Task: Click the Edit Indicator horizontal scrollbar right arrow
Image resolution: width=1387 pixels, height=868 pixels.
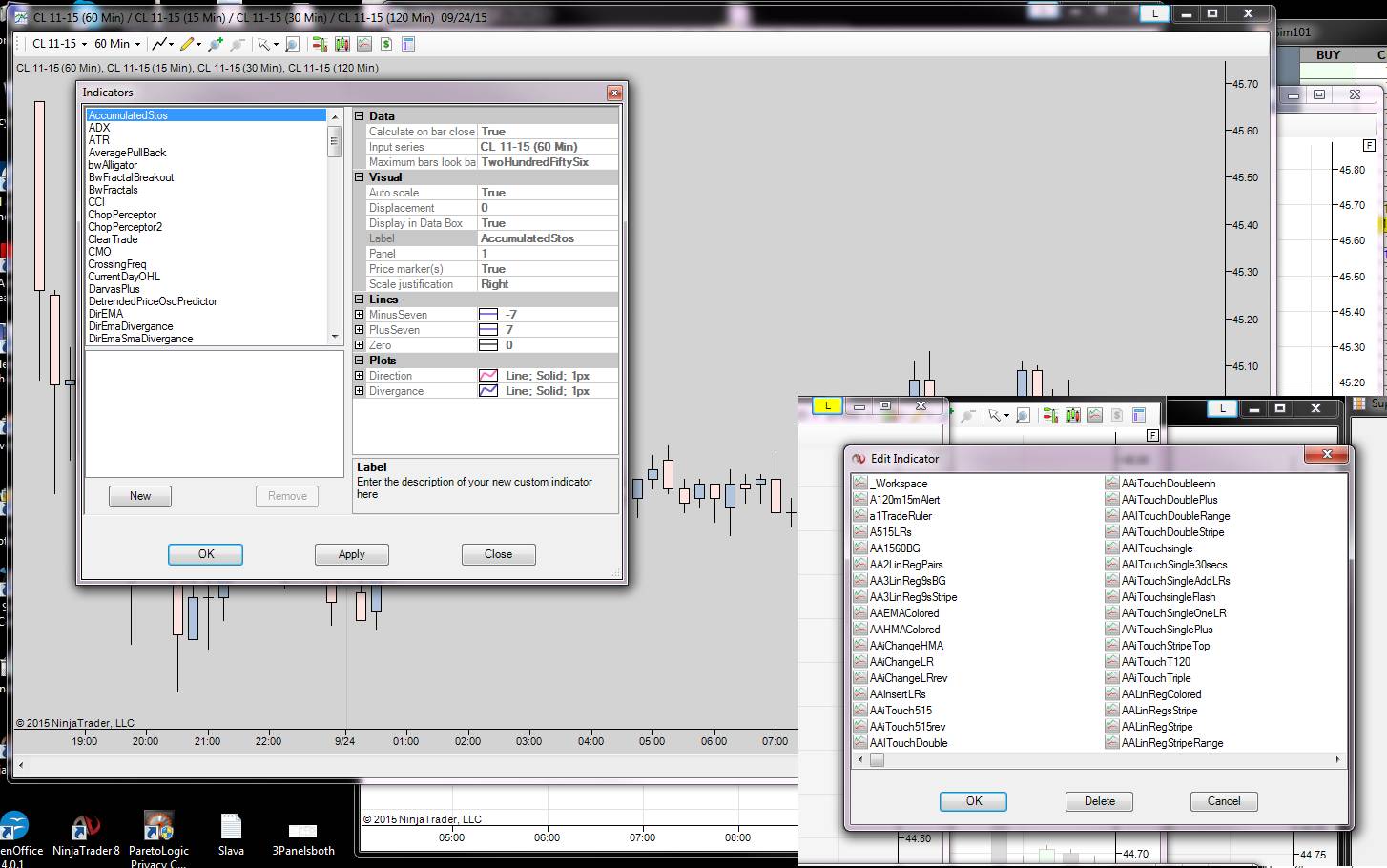Action: (x=1337, y=760)
